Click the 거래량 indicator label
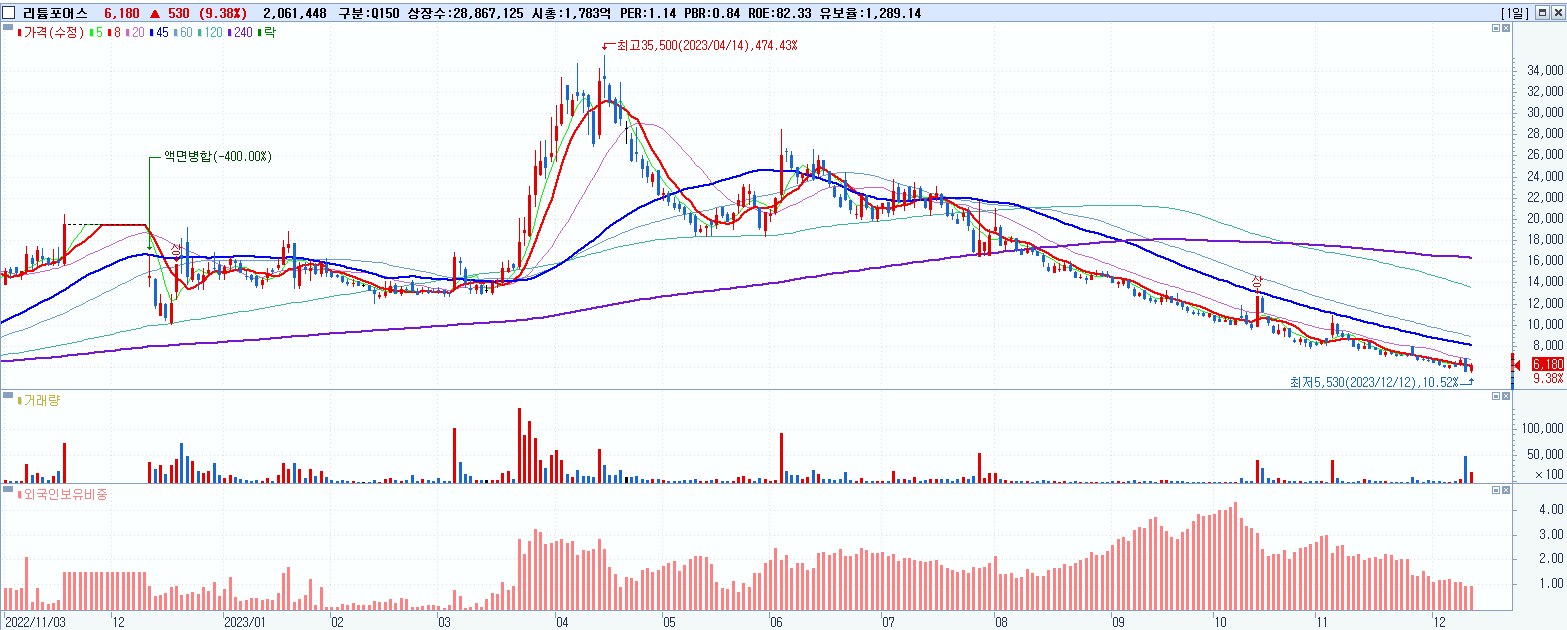Image resolution: width=1567 pixels, height=630 pixels. (39, 400)
